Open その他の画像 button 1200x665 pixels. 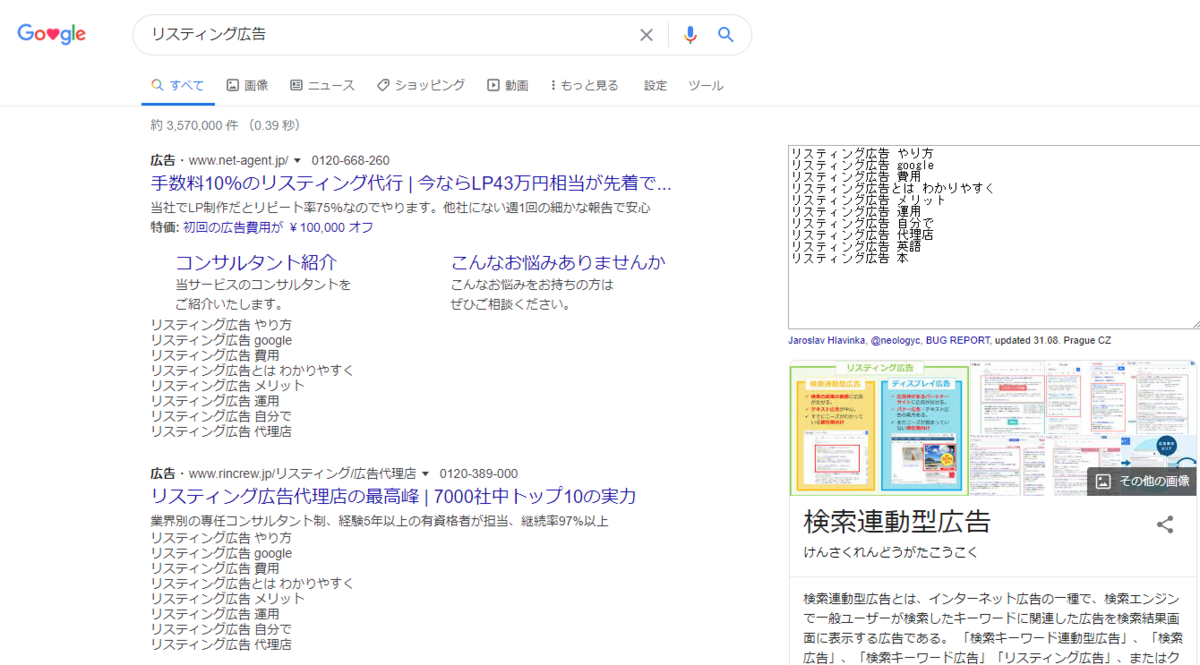click(1142, 481)
